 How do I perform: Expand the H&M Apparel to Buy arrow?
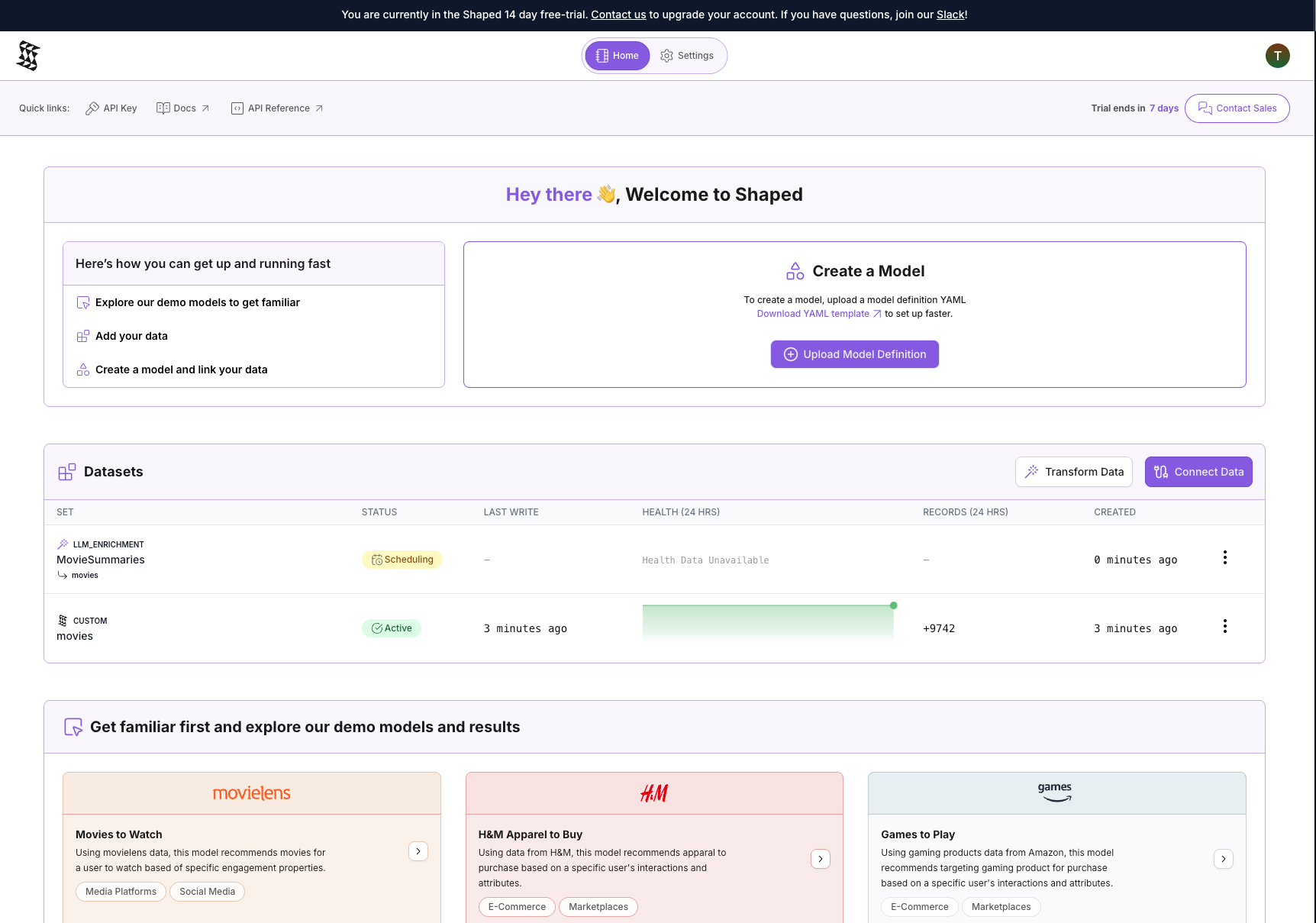[821, 859]
